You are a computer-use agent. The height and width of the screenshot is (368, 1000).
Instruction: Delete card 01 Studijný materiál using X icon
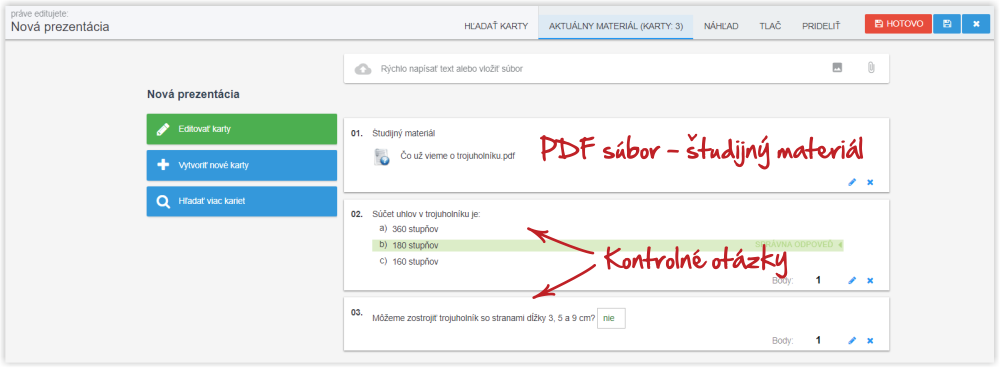coord(870,182)
